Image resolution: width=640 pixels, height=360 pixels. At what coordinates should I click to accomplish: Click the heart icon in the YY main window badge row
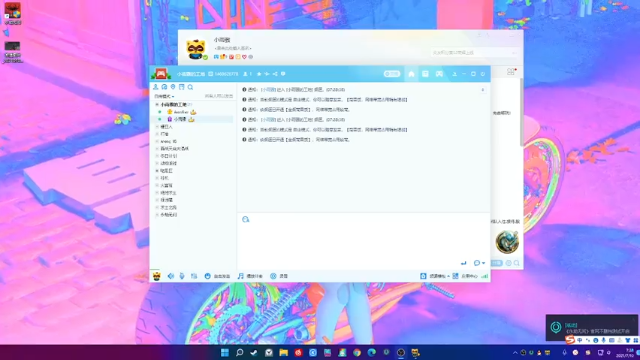244,57
